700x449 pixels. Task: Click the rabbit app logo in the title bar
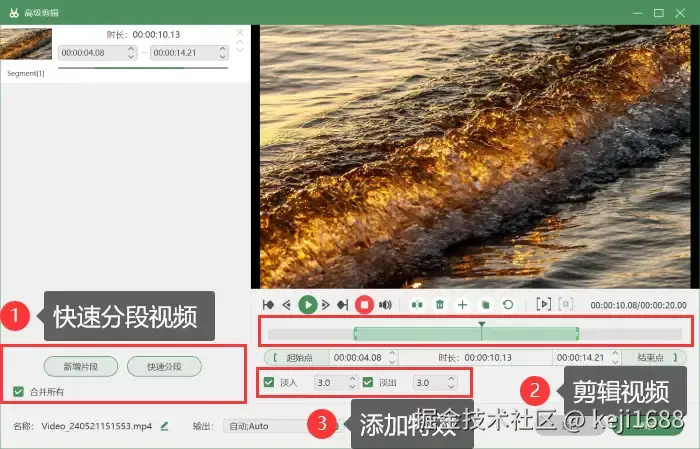point(14,12)
